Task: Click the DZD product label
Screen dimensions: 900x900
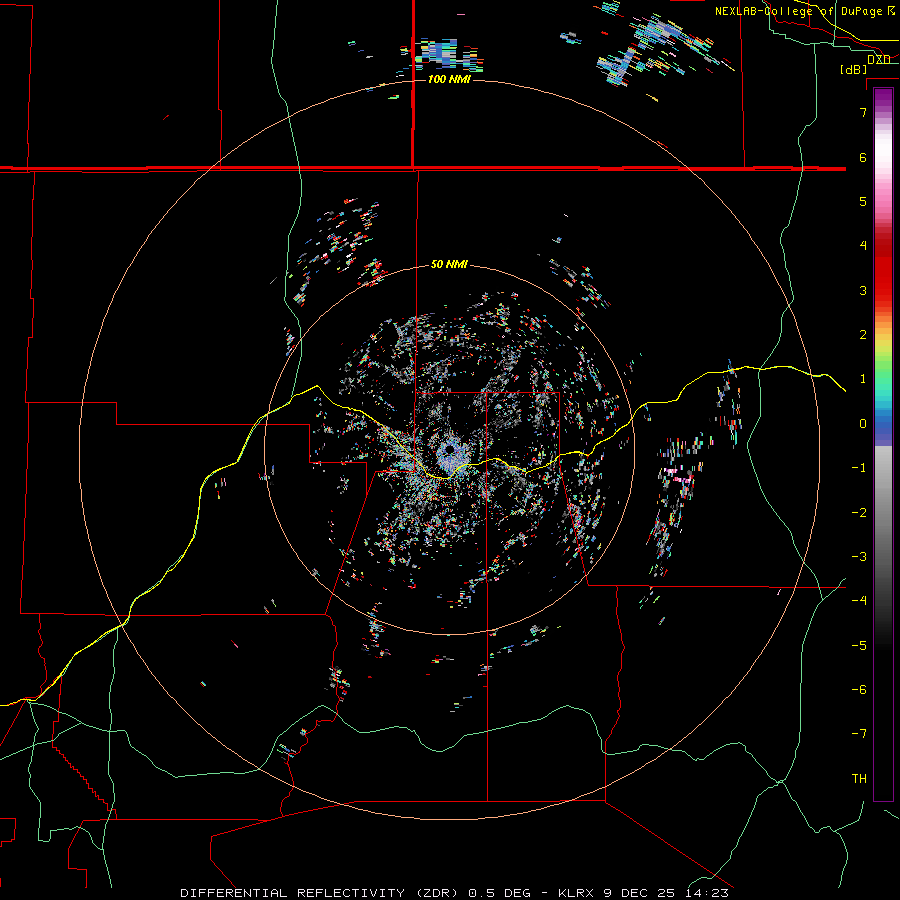Action: [x=879, y=59]
